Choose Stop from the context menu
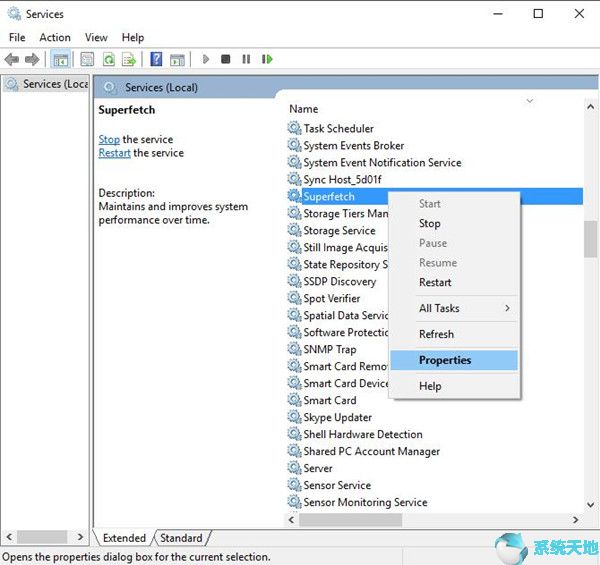Image resolution: width=600 pixels, height=565 pixels. point(454,223)
